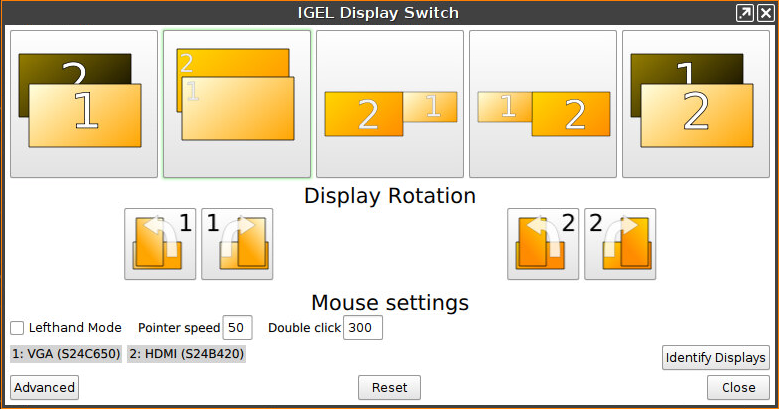Screen dimensions: 779x409
Task: Open the Advanced settings
Action: (44, 387)
